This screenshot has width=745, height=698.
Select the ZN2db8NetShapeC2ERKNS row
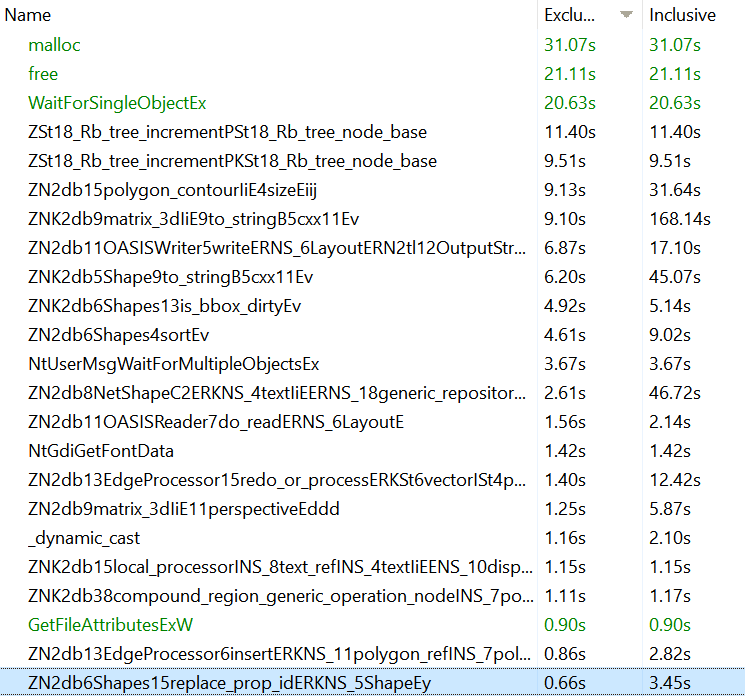pos(372,393)
